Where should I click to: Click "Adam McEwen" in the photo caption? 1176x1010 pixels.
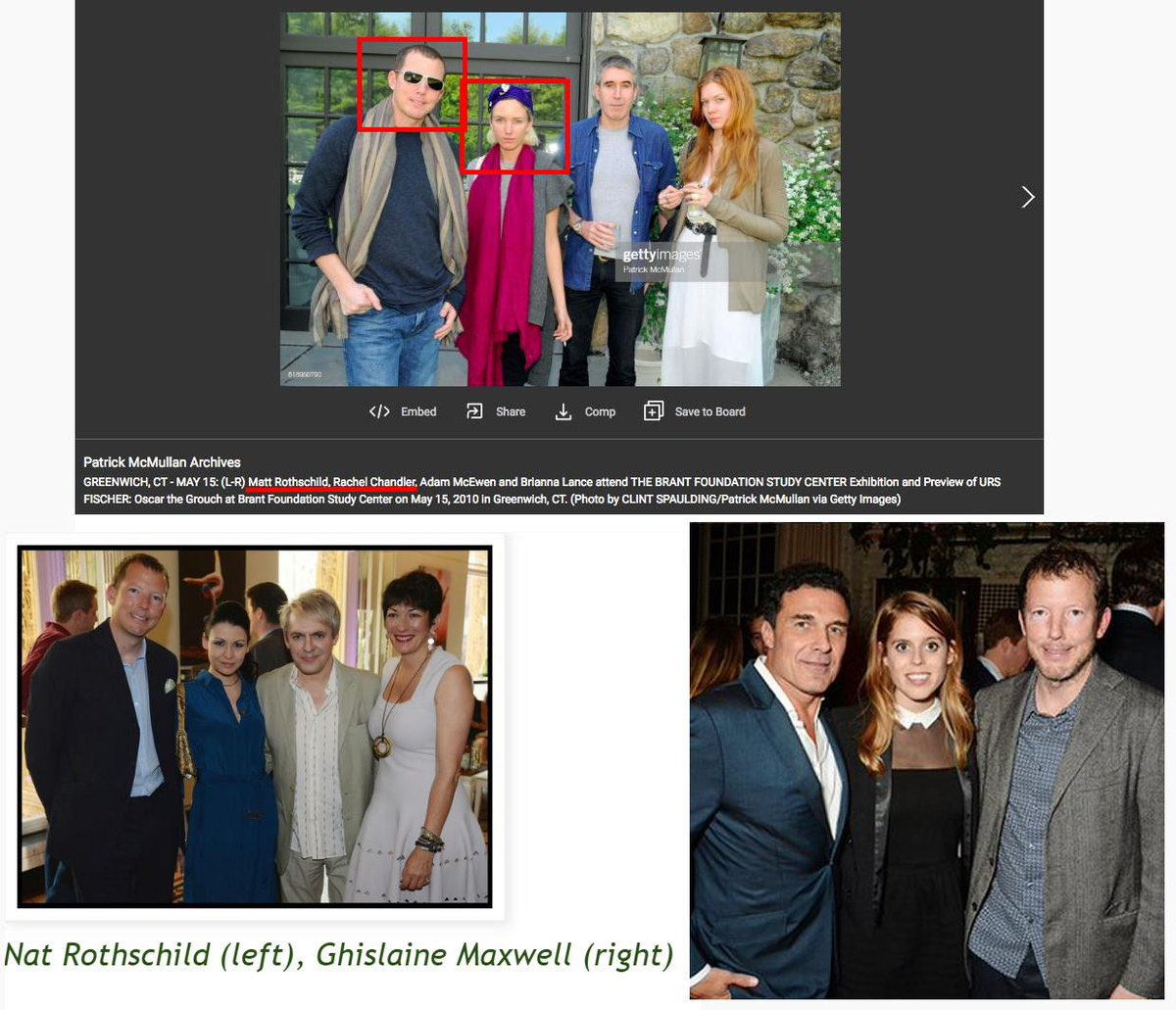(457, 482)
